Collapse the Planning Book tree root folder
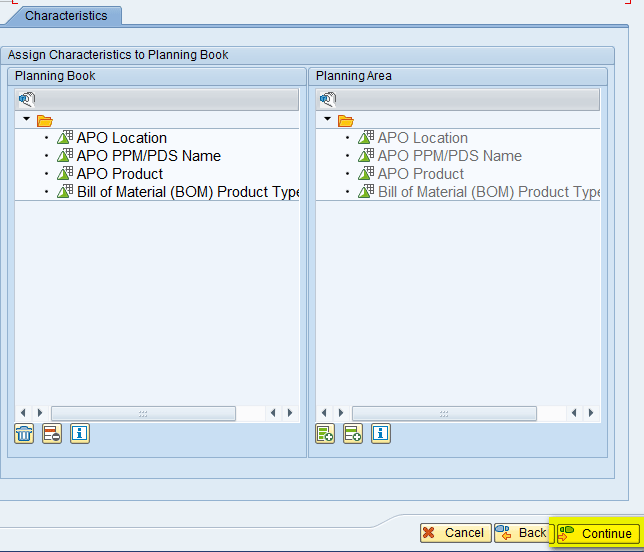 [27, 119]
